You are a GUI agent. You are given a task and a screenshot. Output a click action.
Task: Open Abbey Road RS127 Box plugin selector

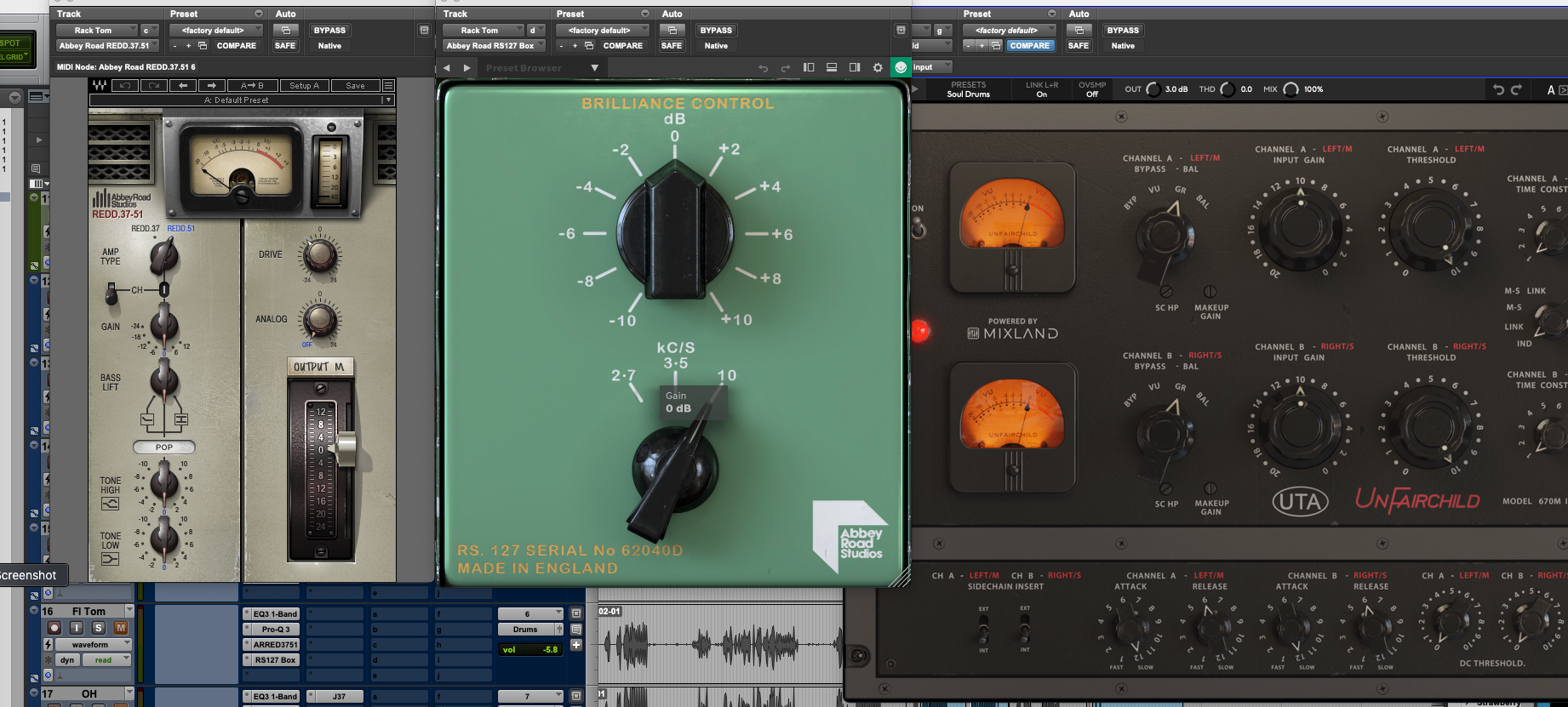pos(494,46)
